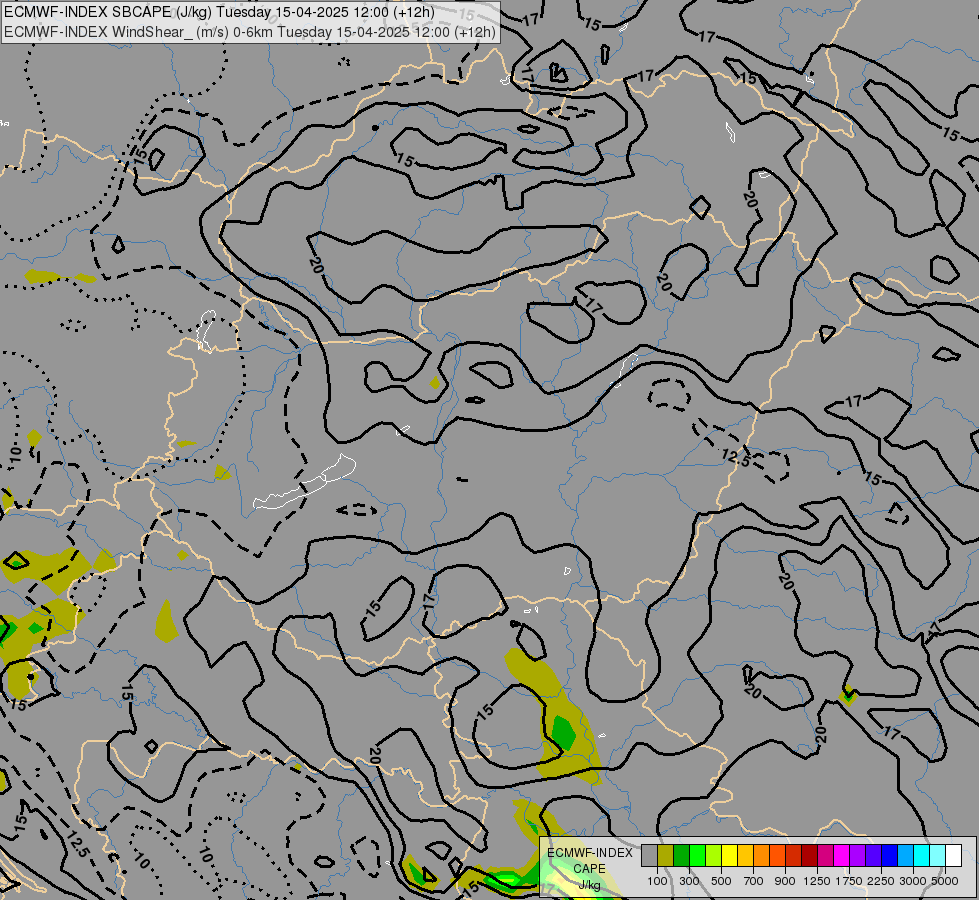979x900 pixels.
Task: Click the 500 legend tick label
Action: pyautogui.click(x=721, y=881)
